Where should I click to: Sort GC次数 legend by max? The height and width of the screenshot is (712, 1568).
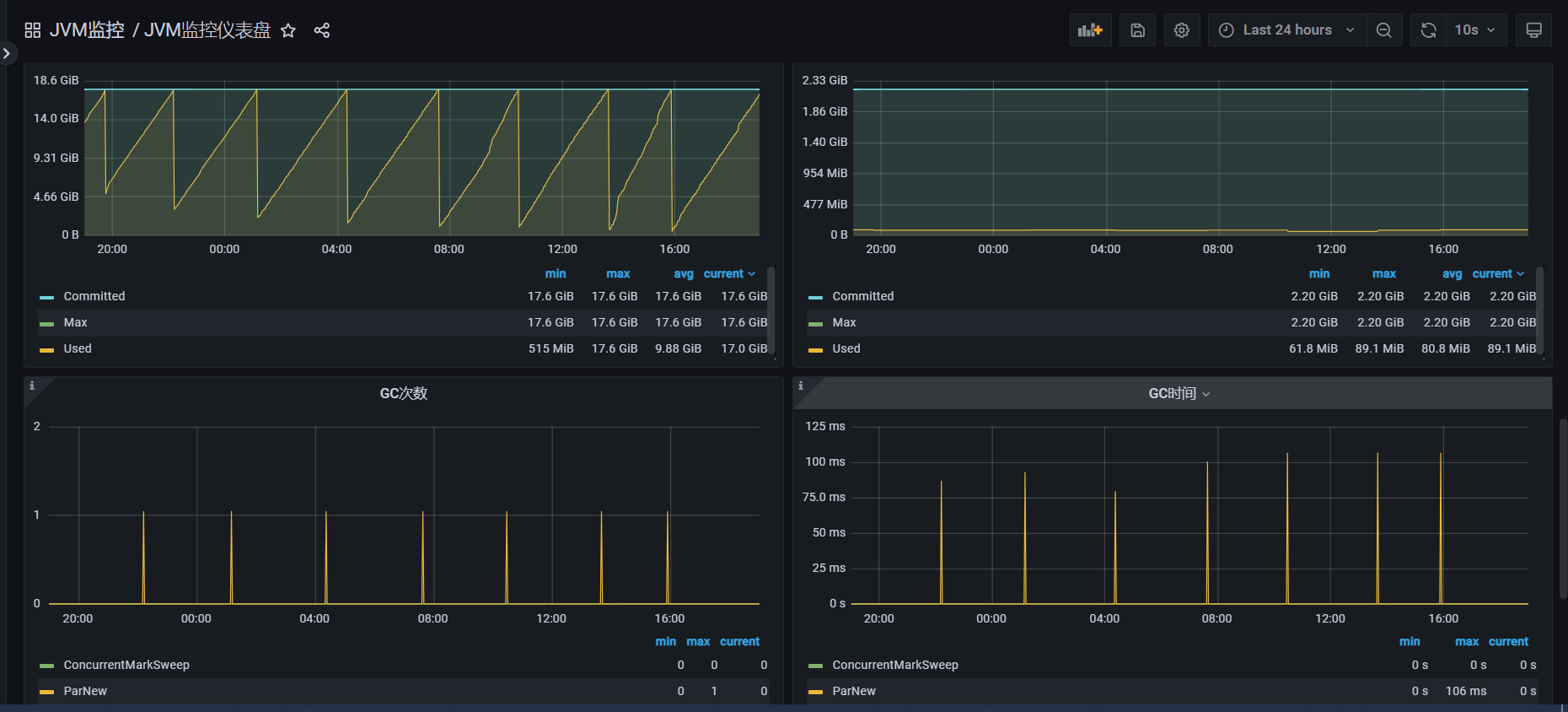[x=698, y=642]
